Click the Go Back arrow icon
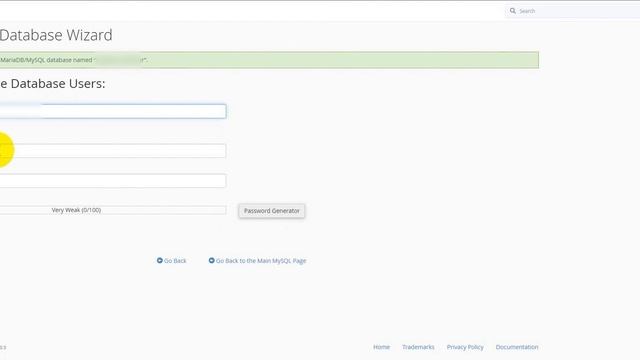 pos(160,260)
